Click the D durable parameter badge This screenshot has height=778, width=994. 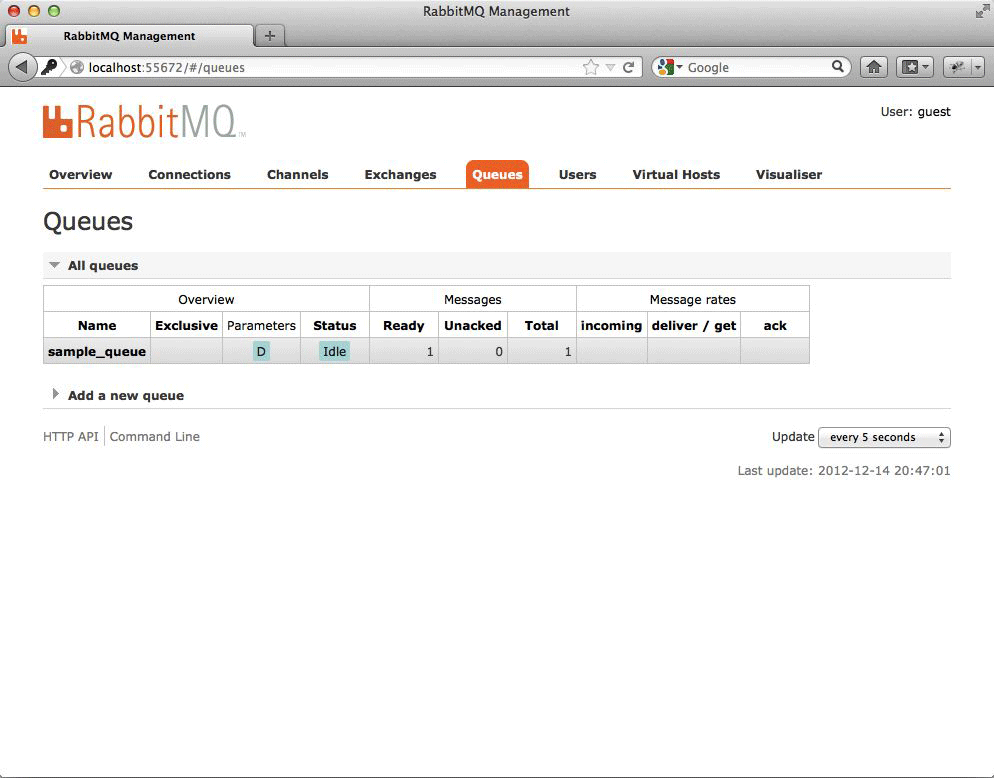261,351
